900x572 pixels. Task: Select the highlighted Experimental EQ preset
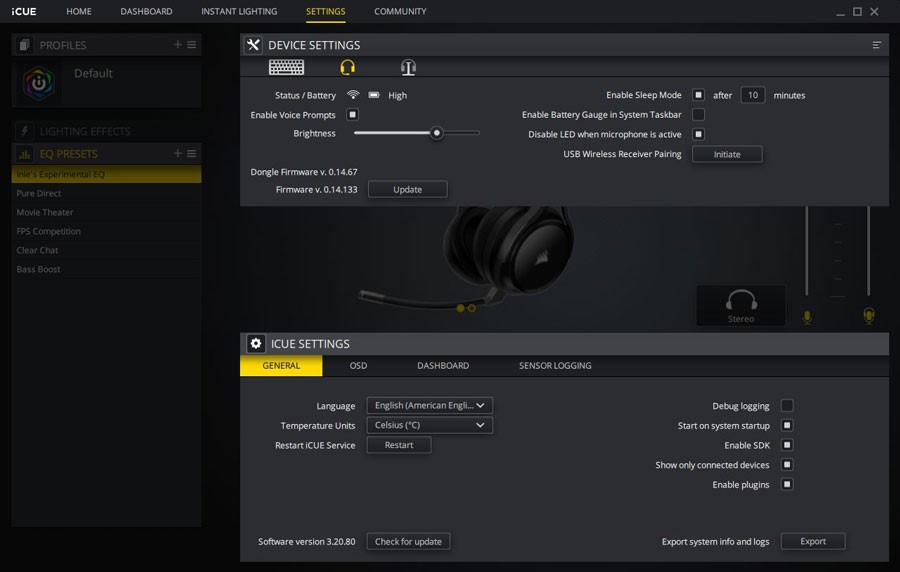click(x=106, y=174)
